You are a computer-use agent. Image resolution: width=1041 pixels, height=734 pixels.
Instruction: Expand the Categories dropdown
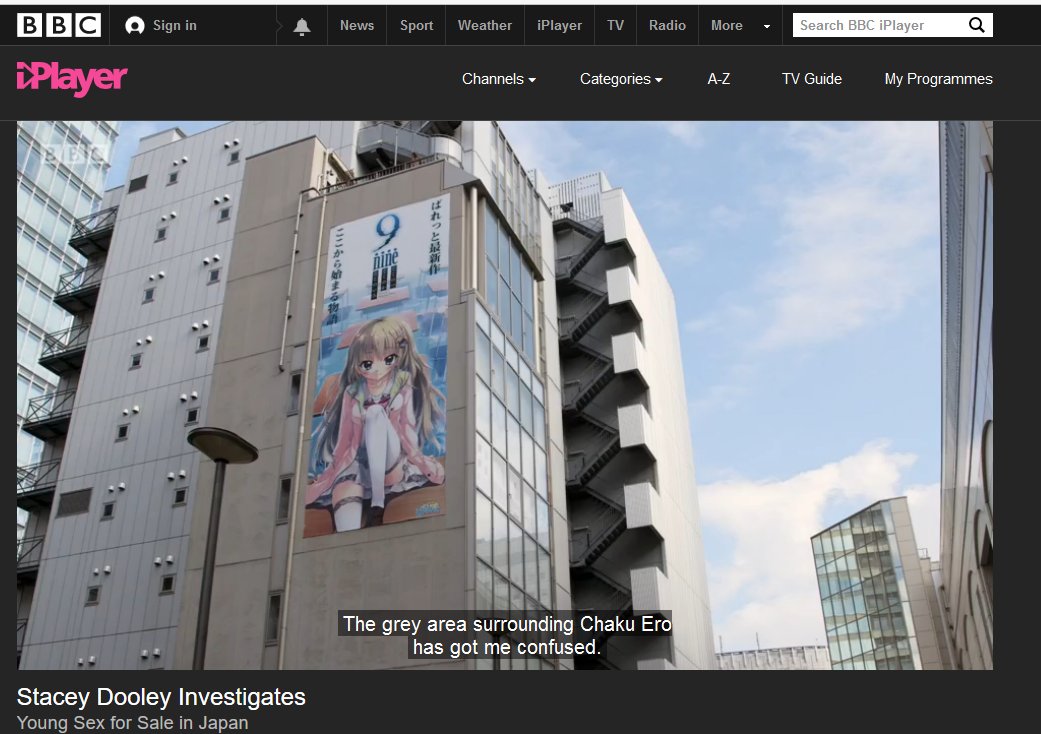point(621,79)
